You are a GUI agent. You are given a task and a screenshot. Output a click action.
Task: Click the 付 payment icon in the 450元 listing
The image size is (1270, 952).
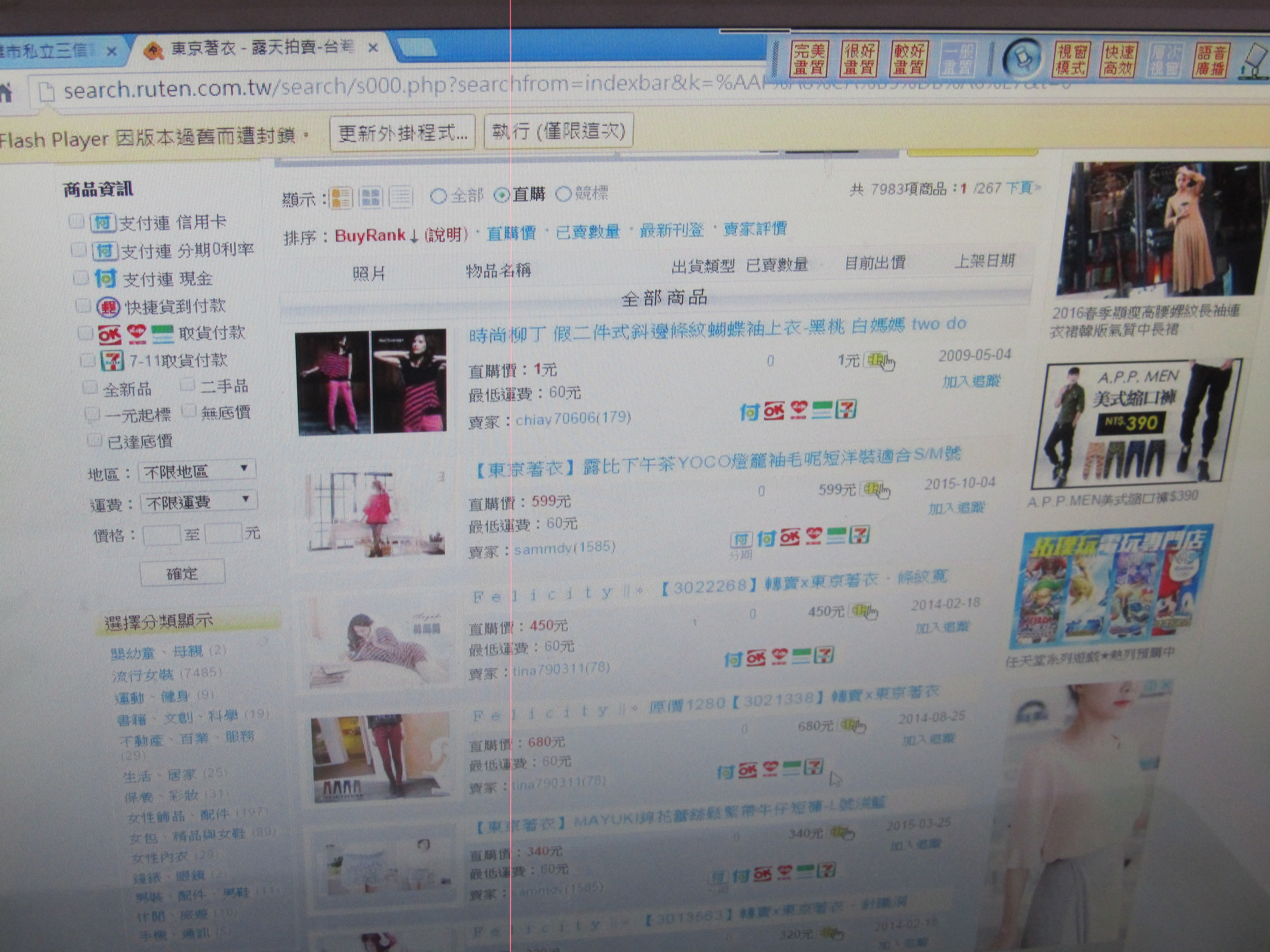coord(733,659)
